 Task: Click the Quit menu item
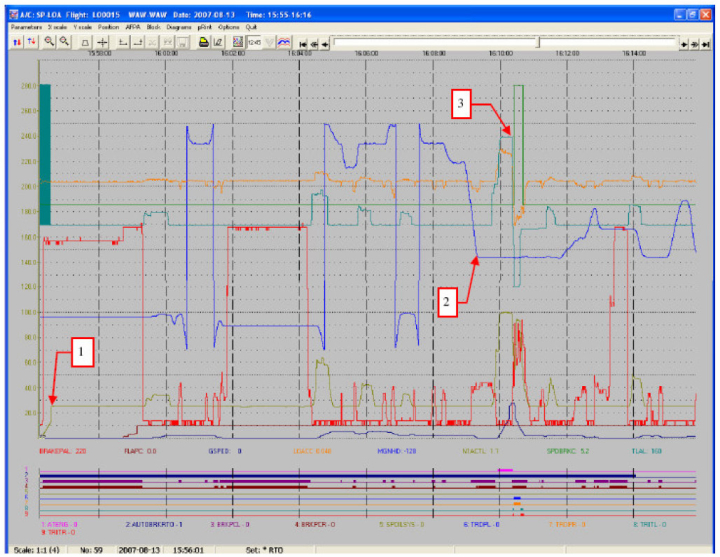(251, 28)
